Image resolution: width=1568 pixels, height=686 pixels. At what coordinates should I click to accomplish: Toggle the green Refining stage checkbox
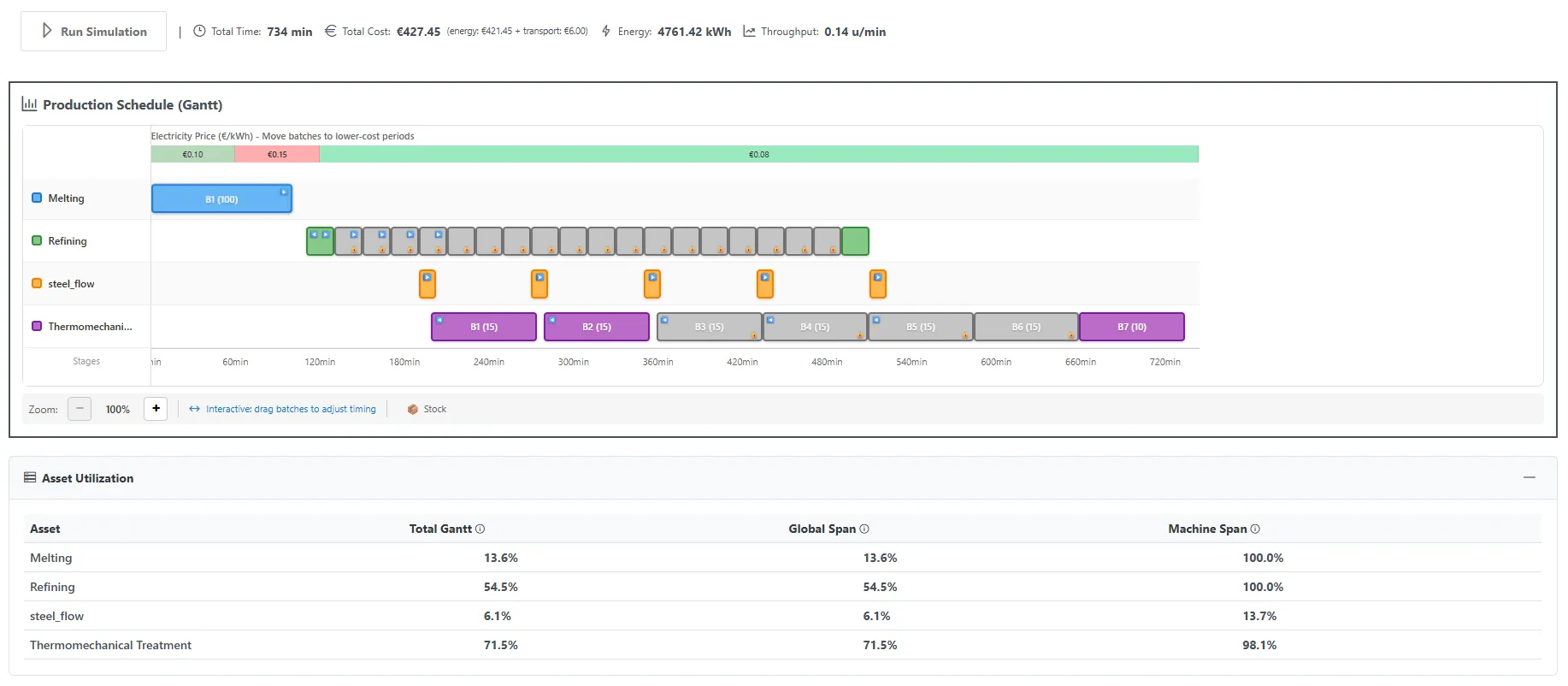(37, 241)
